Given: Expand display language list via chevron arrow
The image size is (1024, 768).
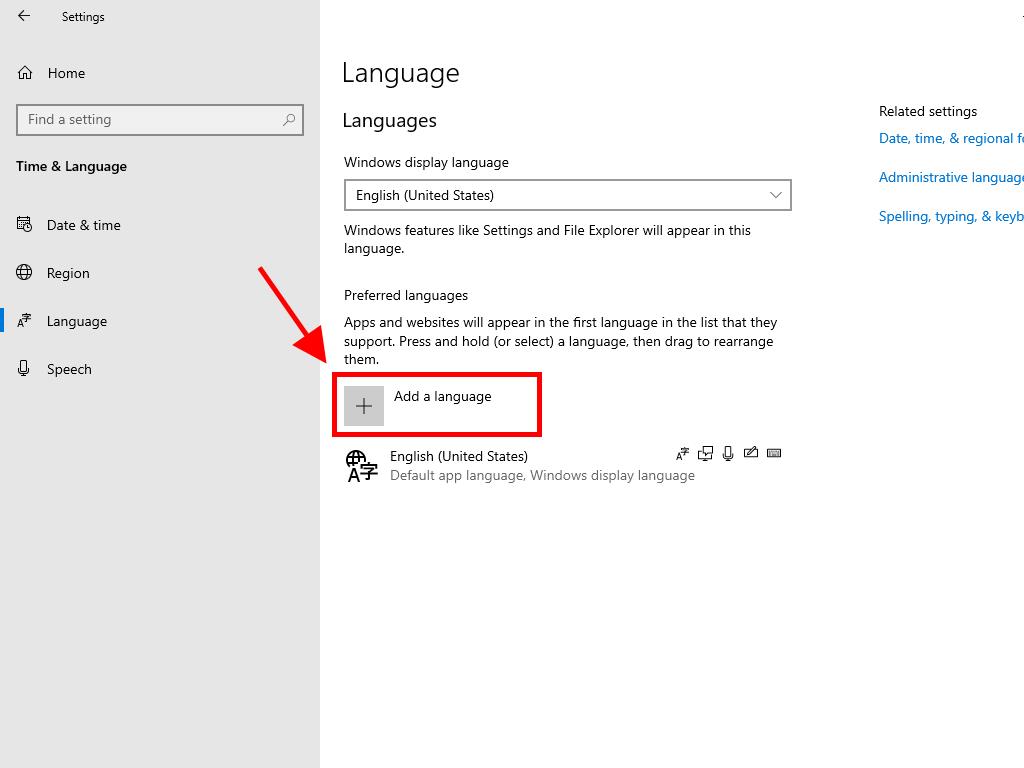Looking at the screenshot, I should 775,195.
